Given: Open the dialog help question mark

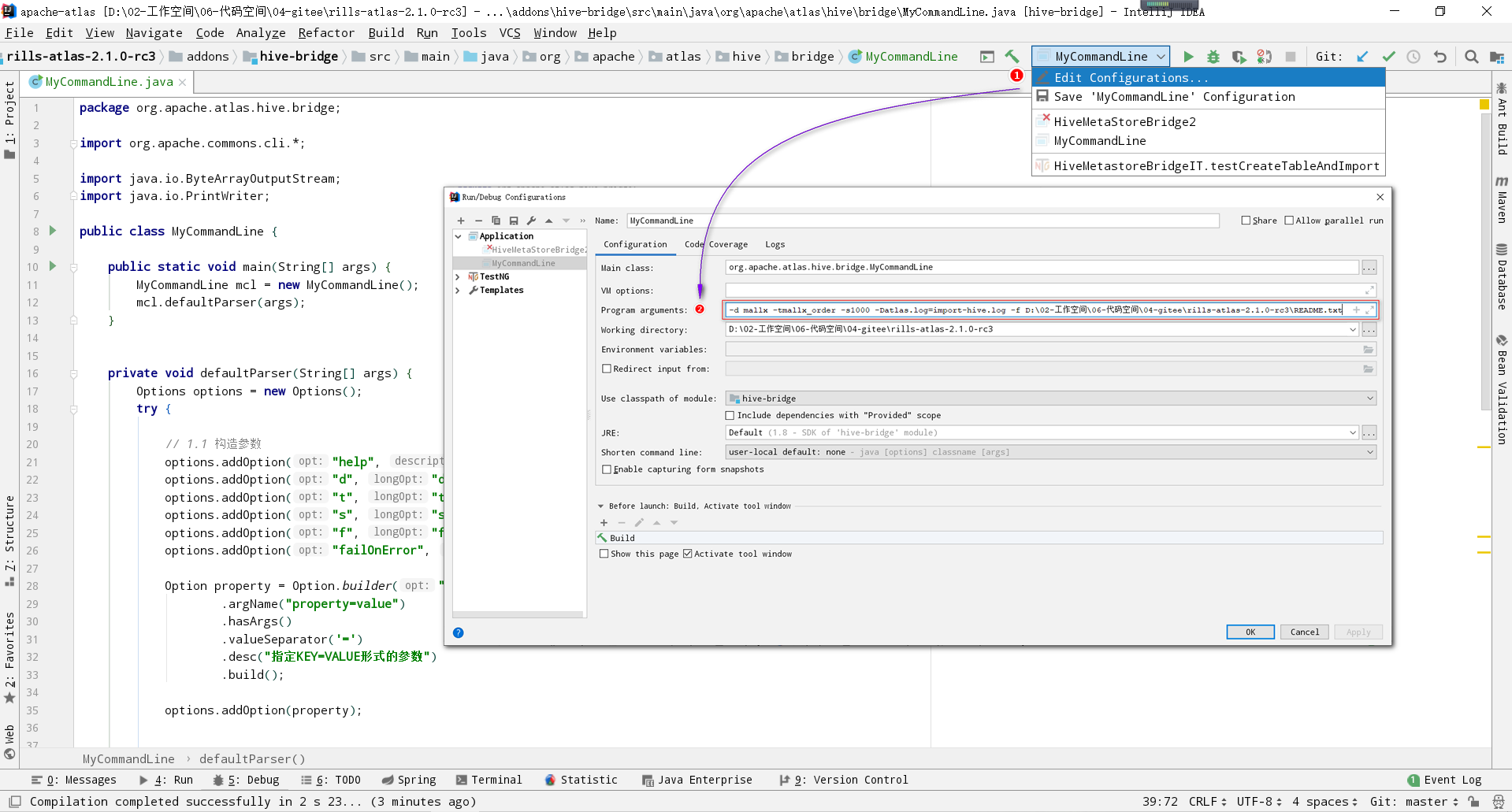Looking at the screenshot, I should (x=459, y=632).
